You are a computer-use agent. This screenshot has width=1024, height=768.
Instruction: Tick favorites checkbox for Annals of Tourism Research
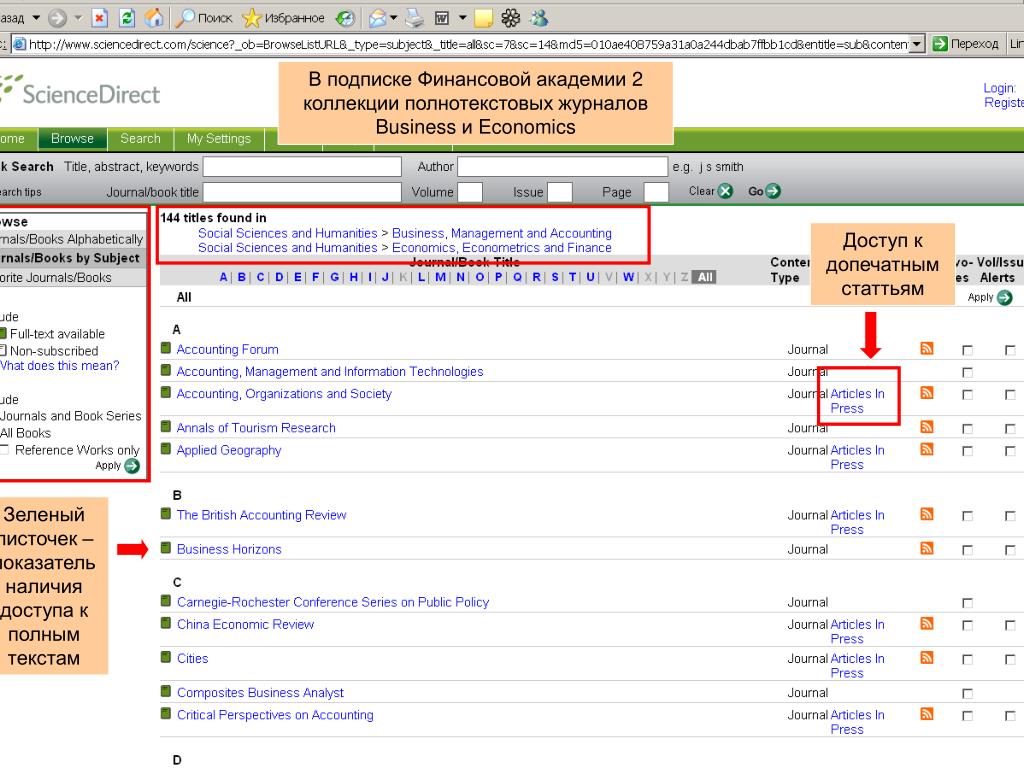tap(967, 429)
